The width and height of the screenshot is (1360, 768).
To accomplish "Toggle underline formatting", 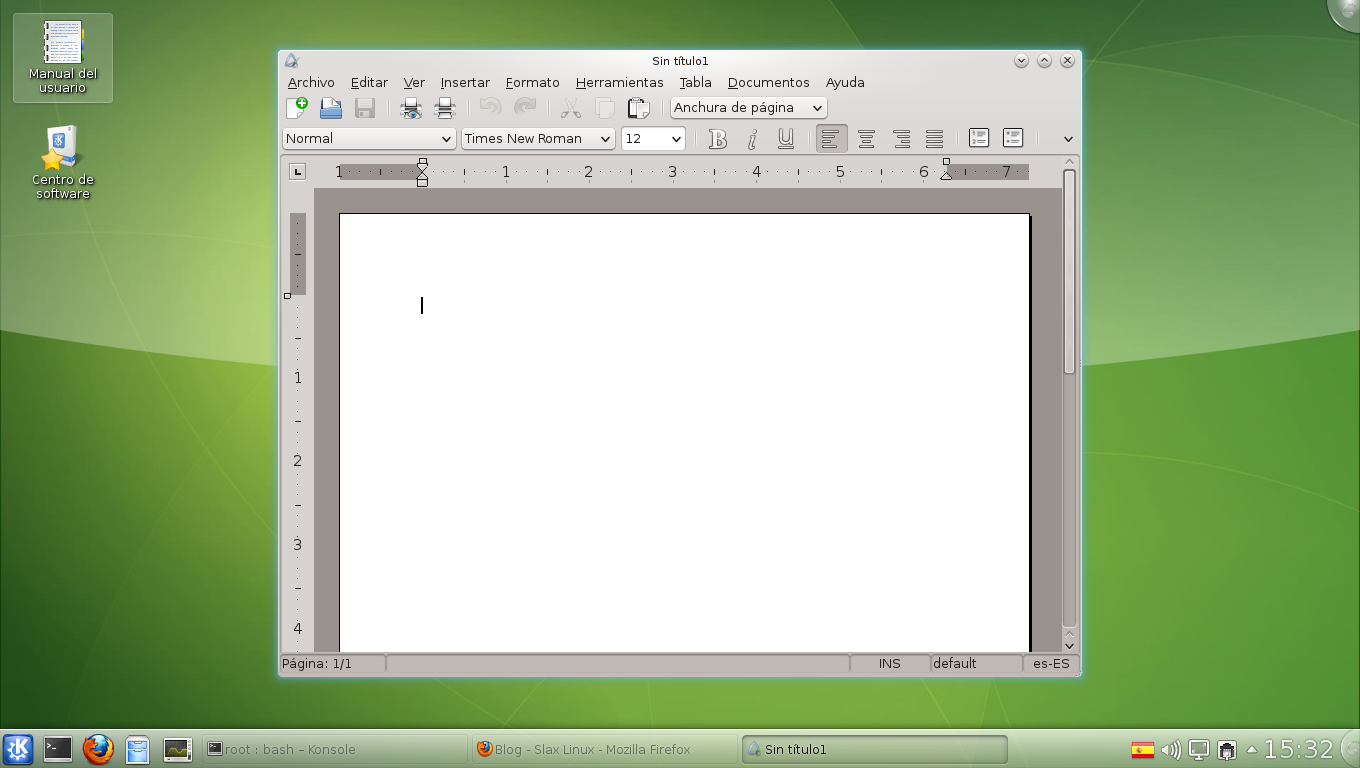I will point(786,139).
